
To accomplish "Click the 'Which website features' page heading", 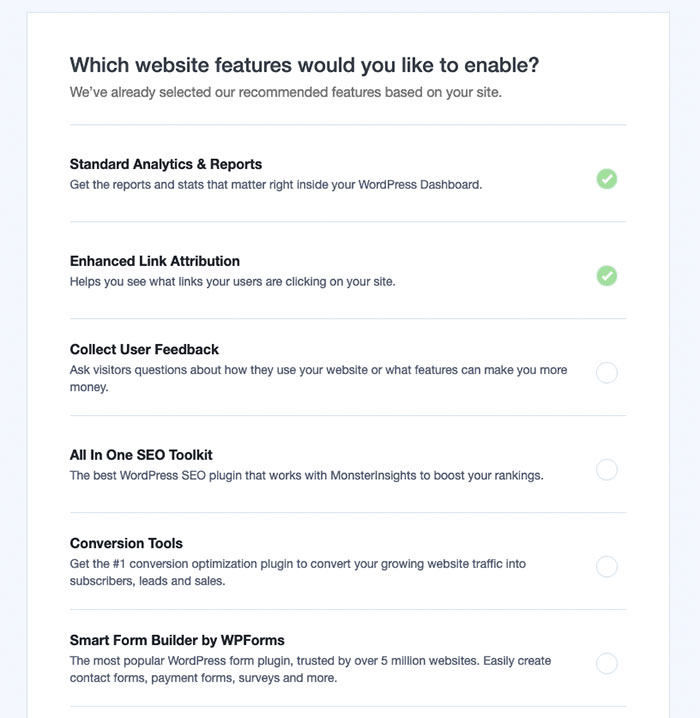I will tap(304, 66).
